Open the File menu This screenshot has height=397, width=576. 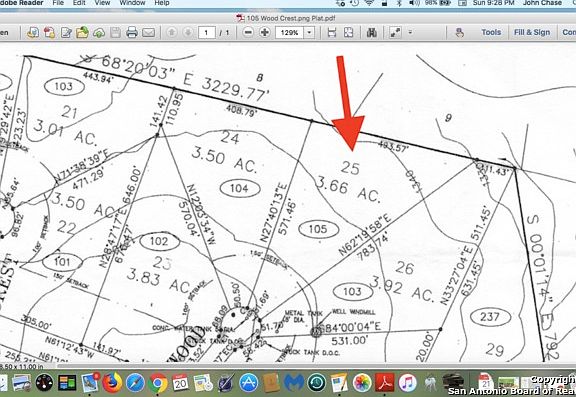(x=58, y=3)
